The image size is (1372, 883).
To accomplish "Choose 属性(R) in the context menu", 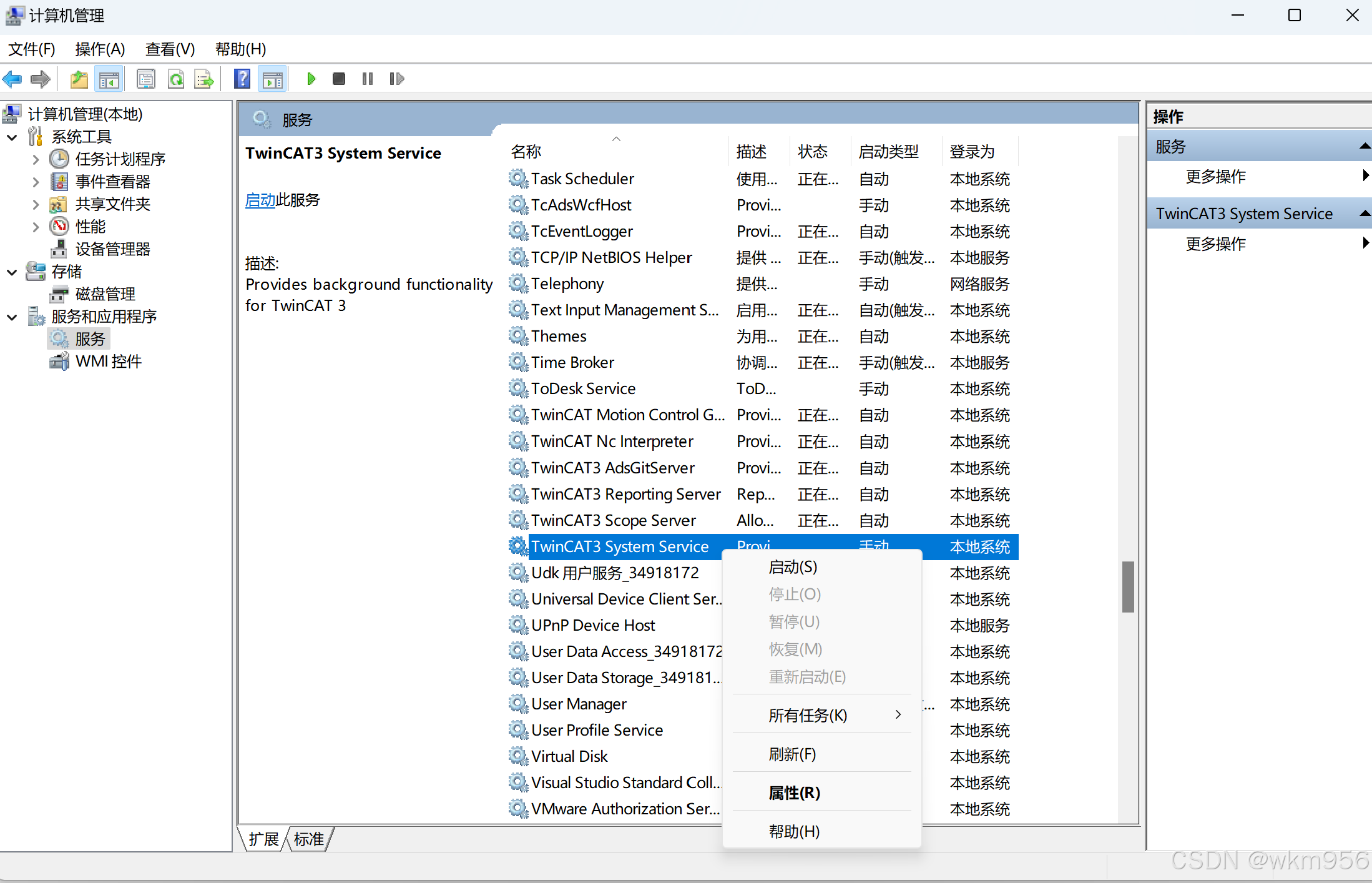I will pyautogui.click(x=822, y=793).
